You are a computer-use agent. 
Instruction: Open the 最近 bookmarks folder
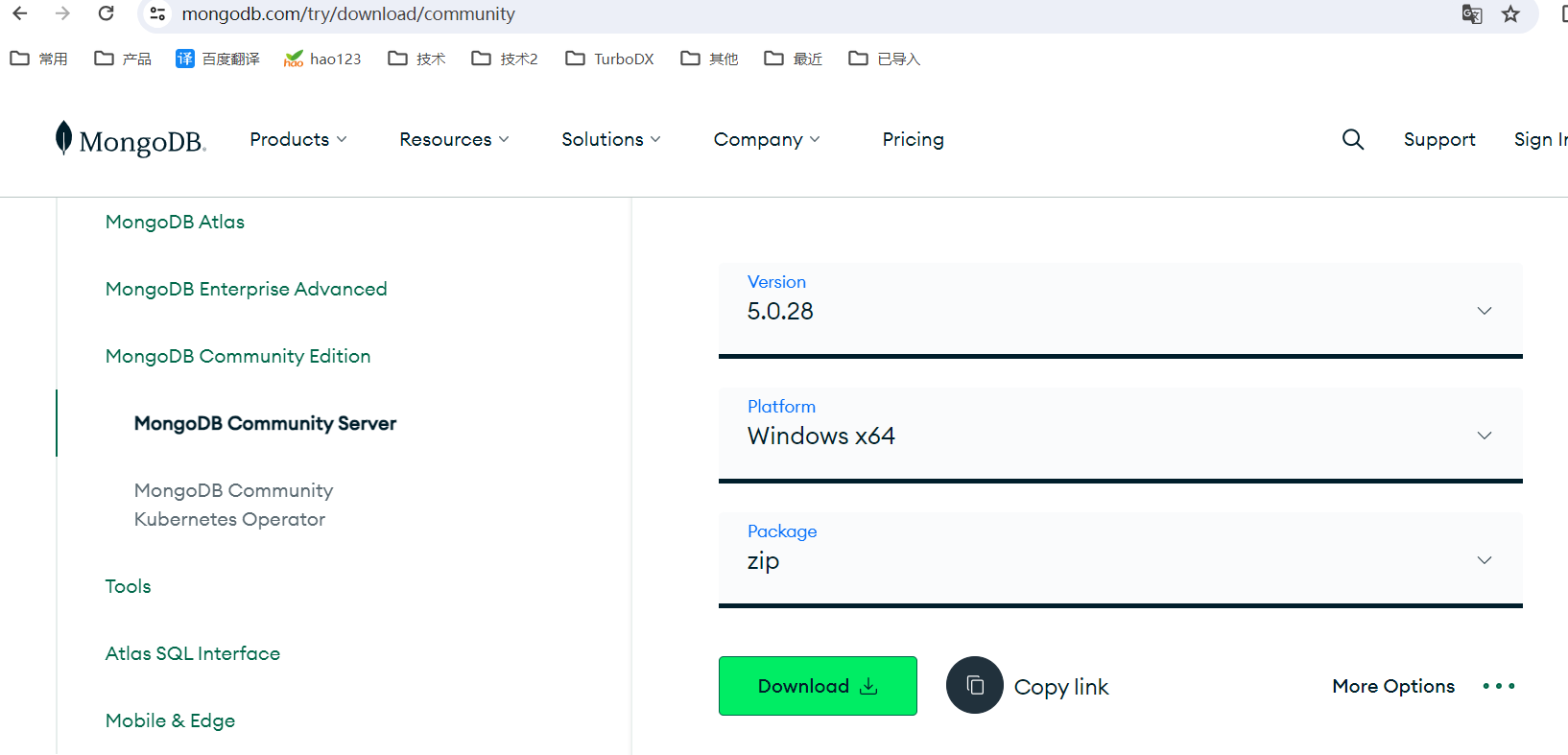pyautogui.click(x=794, y=59)
